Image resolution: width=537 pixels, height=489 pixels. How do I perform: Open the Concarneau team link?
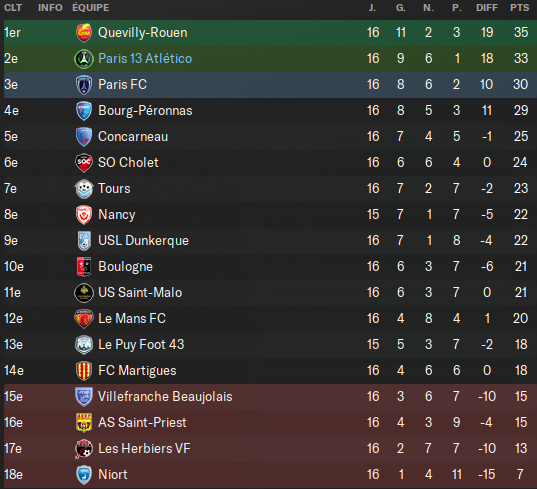[x=133, y=137]
